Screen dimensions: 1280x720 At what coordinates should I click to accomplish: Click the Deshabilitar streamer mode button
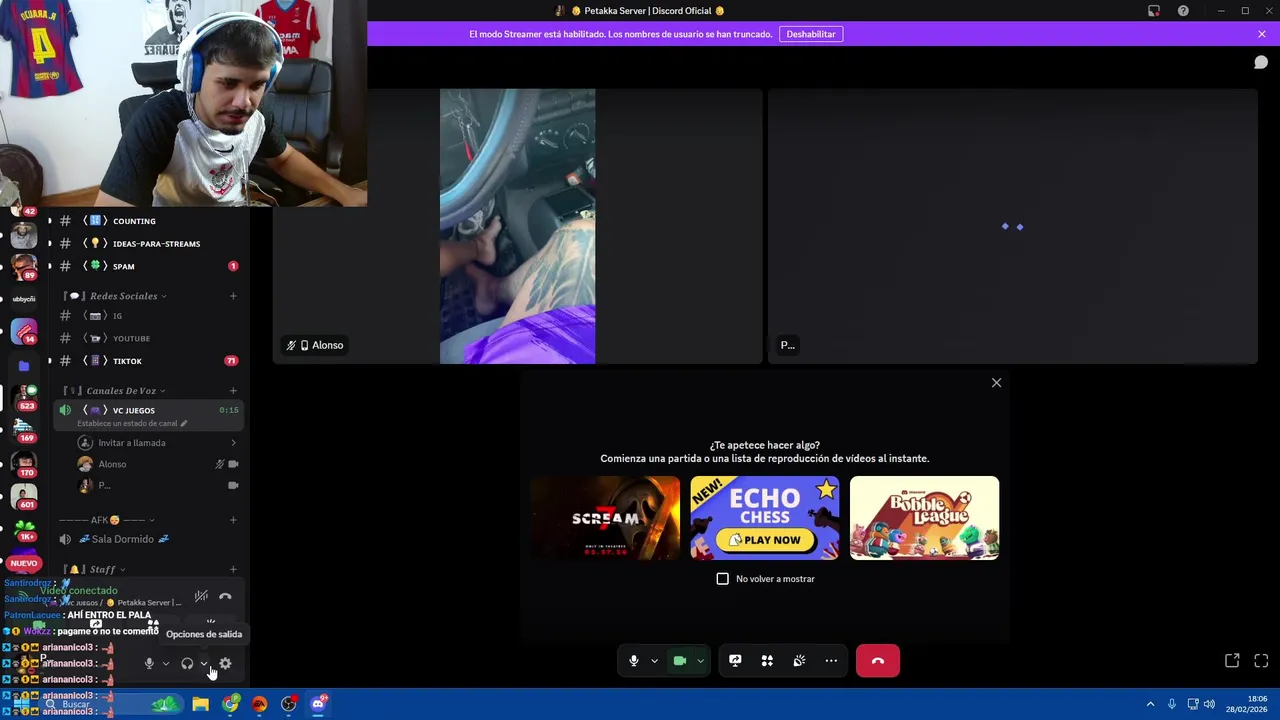point(811,34)
